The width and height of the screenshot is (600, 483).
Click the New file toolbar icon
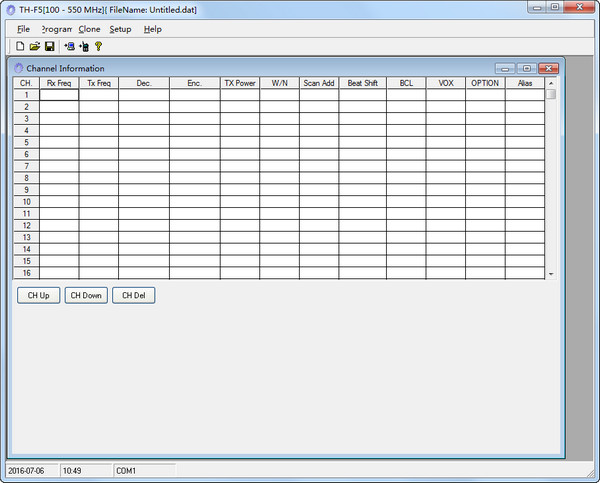click(20, 46)
